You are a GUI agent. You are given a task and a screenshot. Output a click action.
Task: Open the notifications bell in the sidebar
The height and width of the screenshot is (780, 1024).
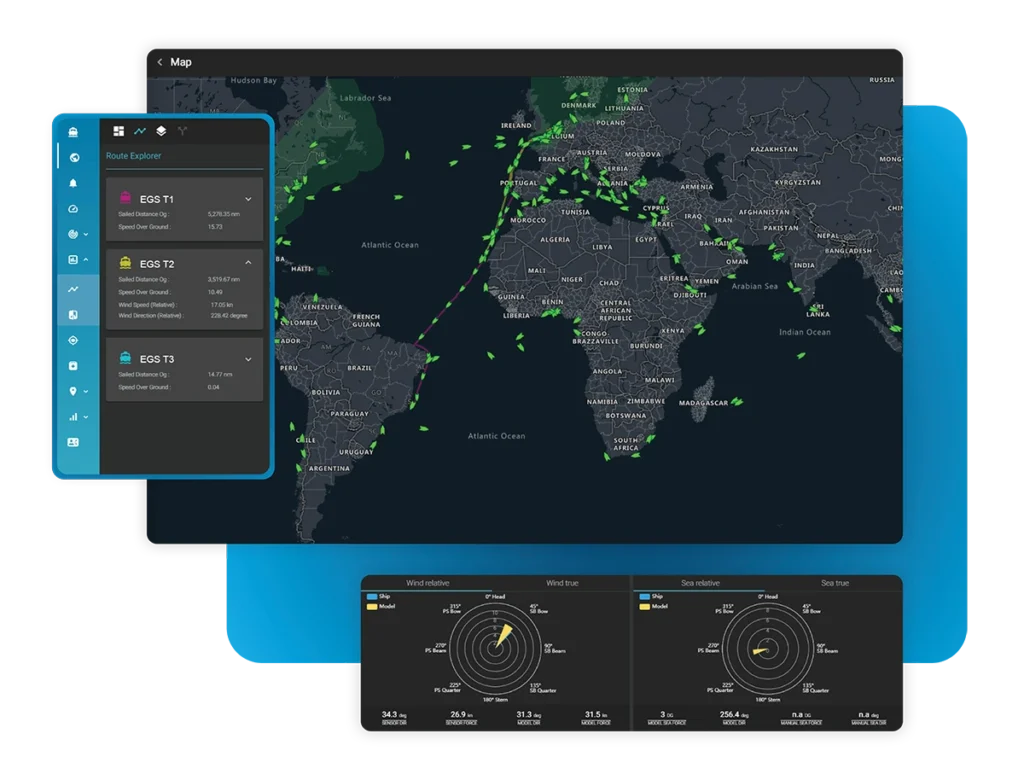(74, 183)
